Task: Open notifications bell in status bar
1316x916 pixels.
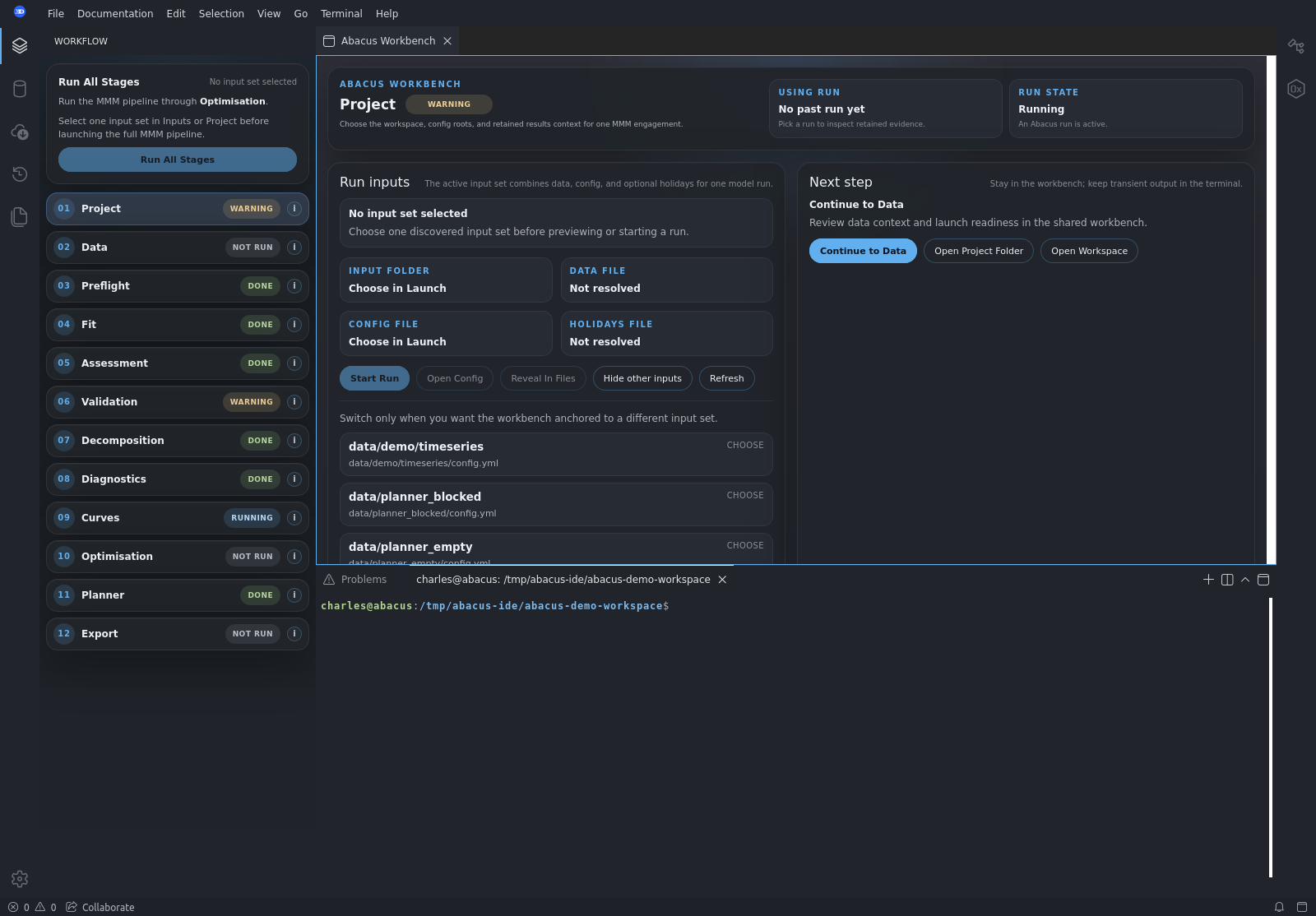Action: [1279, 907]
